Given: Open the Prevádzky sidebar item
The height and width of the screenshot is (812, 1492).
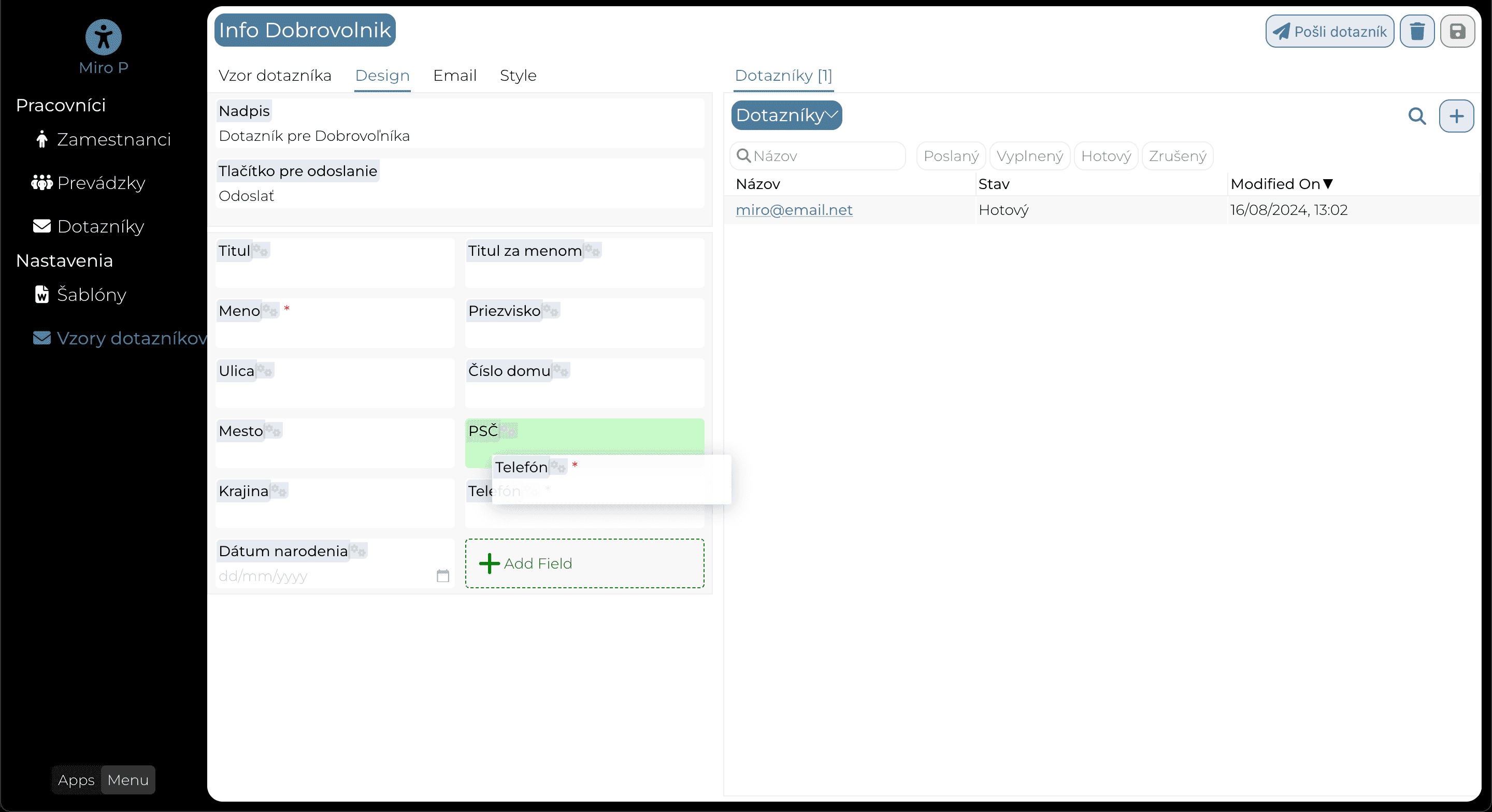Looking at the screenshot, I should click(x=88, y=183).
